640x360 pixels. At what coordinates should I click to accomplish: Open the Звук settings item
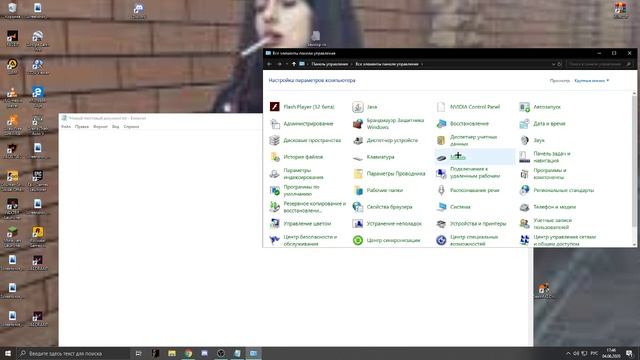pos(532,140)
